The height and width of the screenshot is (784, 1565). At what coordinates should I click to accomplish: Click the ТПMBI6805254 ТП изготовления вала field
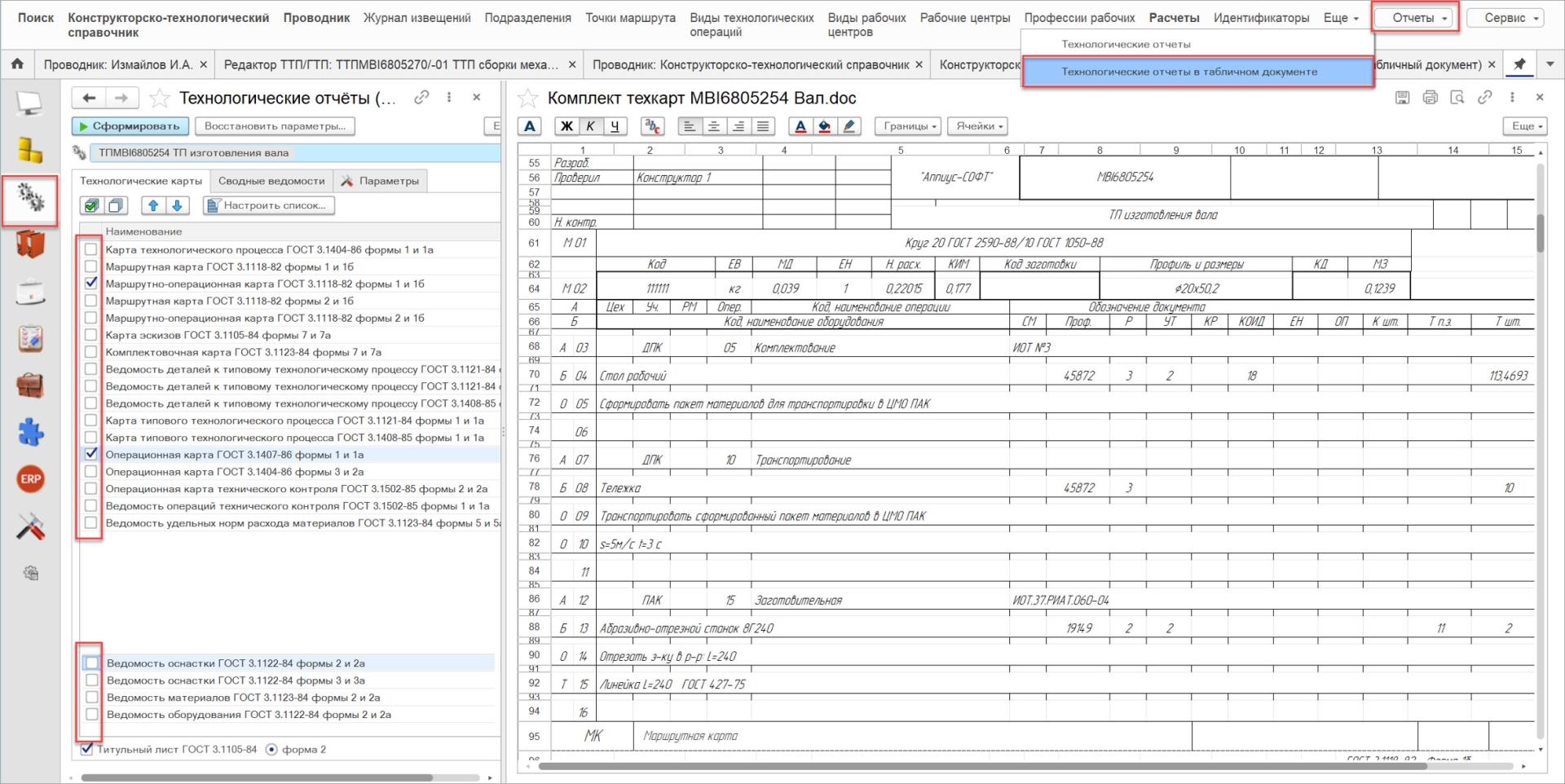point(295,152)
